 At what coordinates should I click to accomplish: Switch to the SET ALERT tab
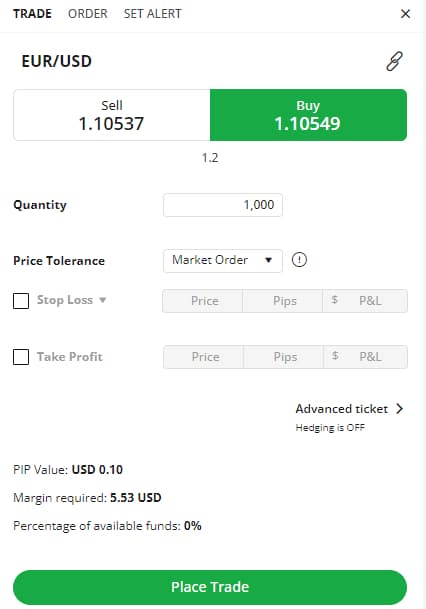pos(152,14)
